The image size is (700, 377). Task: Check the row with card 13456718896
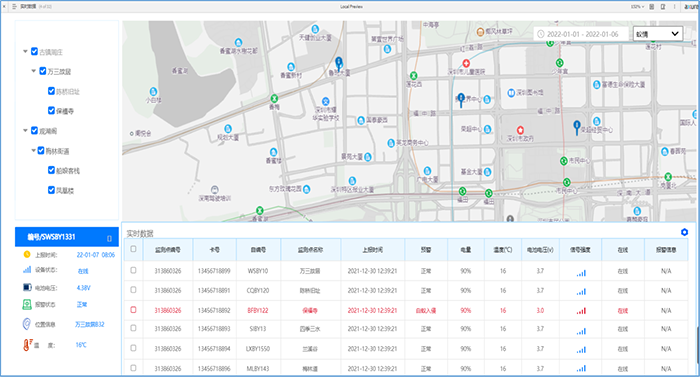(x=133, y=368)
